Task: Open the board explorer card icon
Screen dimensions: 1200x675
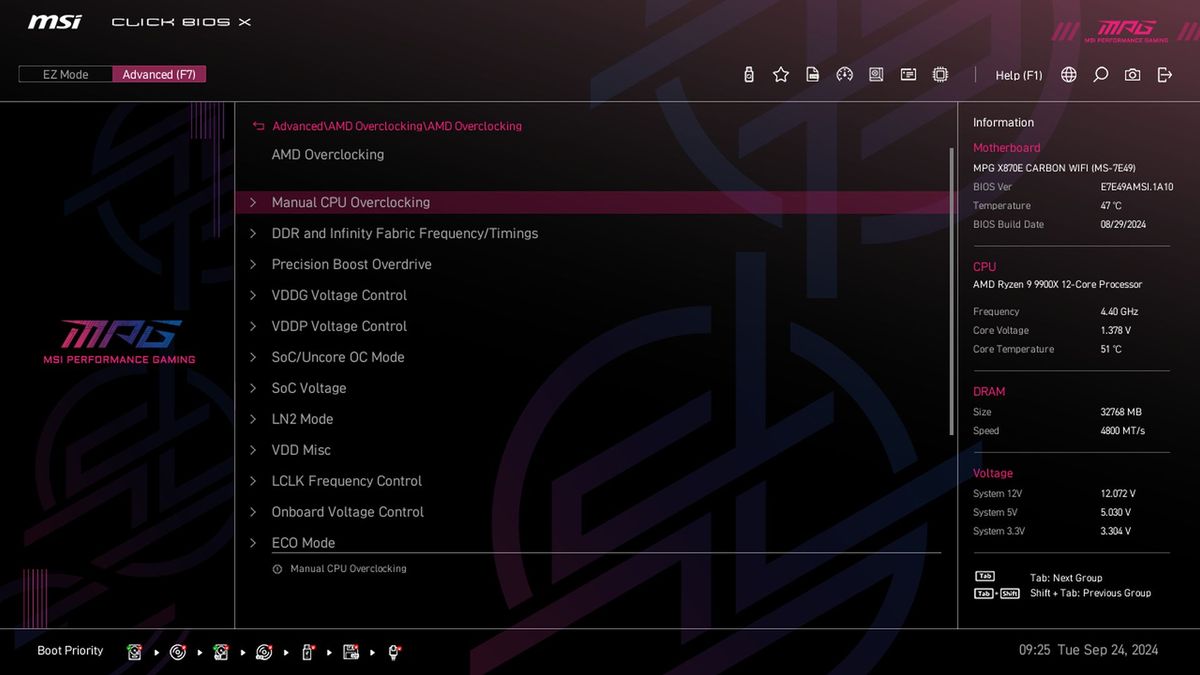Action: [x=908, y=75]
